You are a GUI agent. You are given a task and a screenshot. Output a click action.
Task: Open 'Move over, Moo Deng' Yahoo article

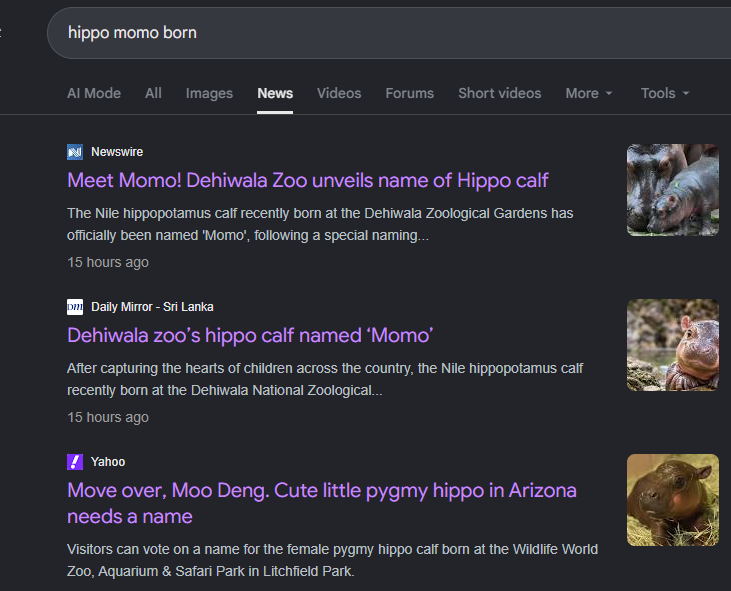pos(322,503)
